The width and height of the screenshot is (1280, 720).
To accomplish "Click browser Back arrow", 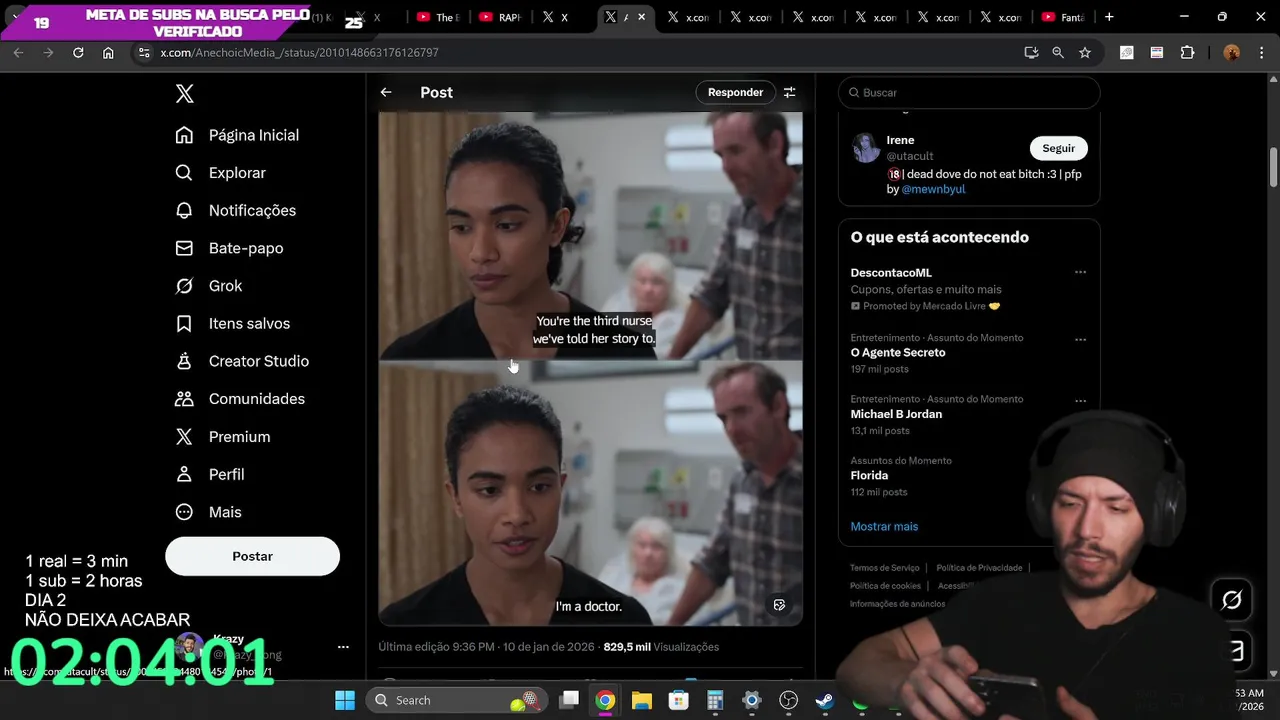I will pos(18,52).
